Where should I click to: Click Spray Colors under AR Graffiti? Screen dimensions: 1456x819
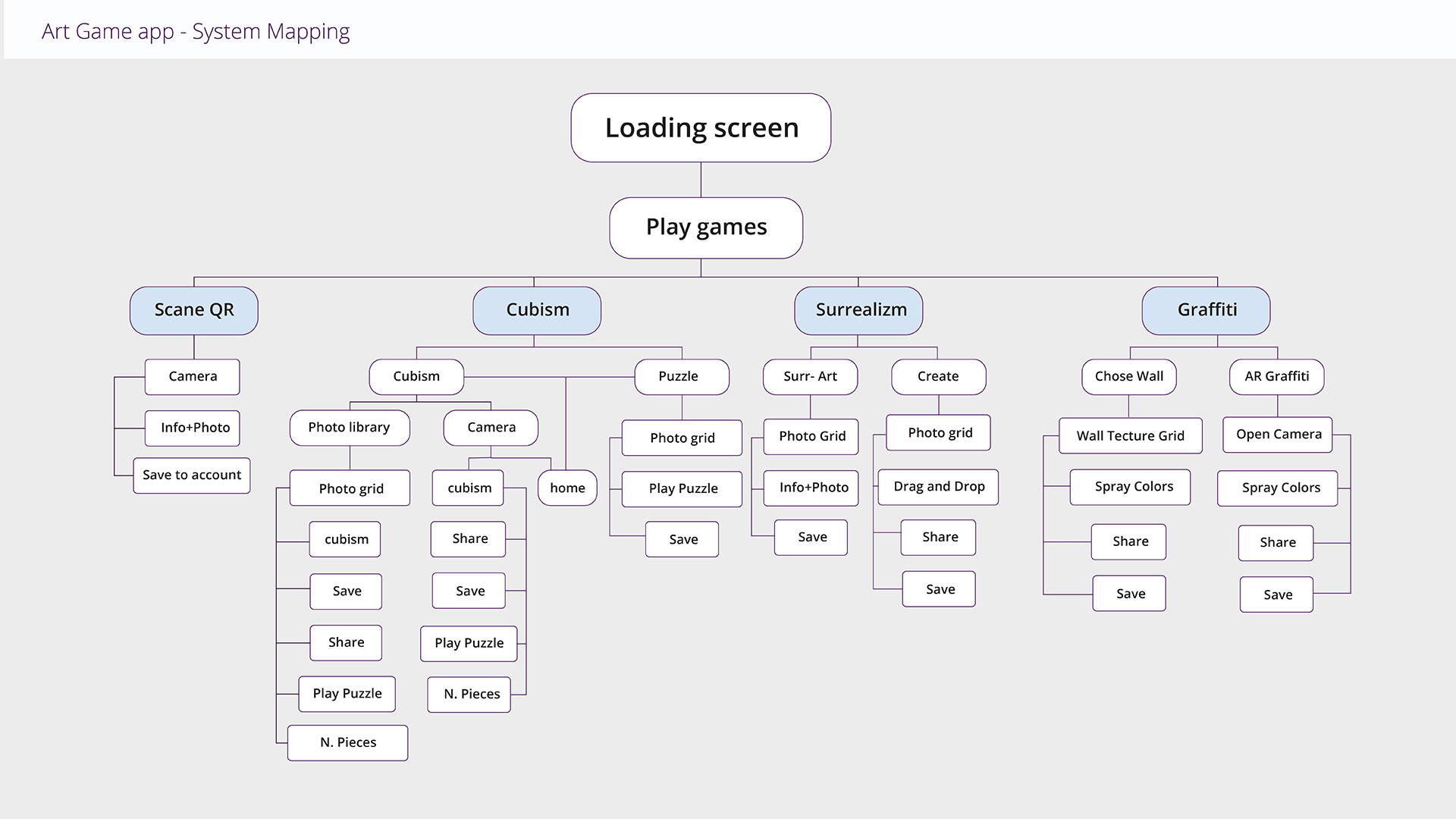point(1278,488)
